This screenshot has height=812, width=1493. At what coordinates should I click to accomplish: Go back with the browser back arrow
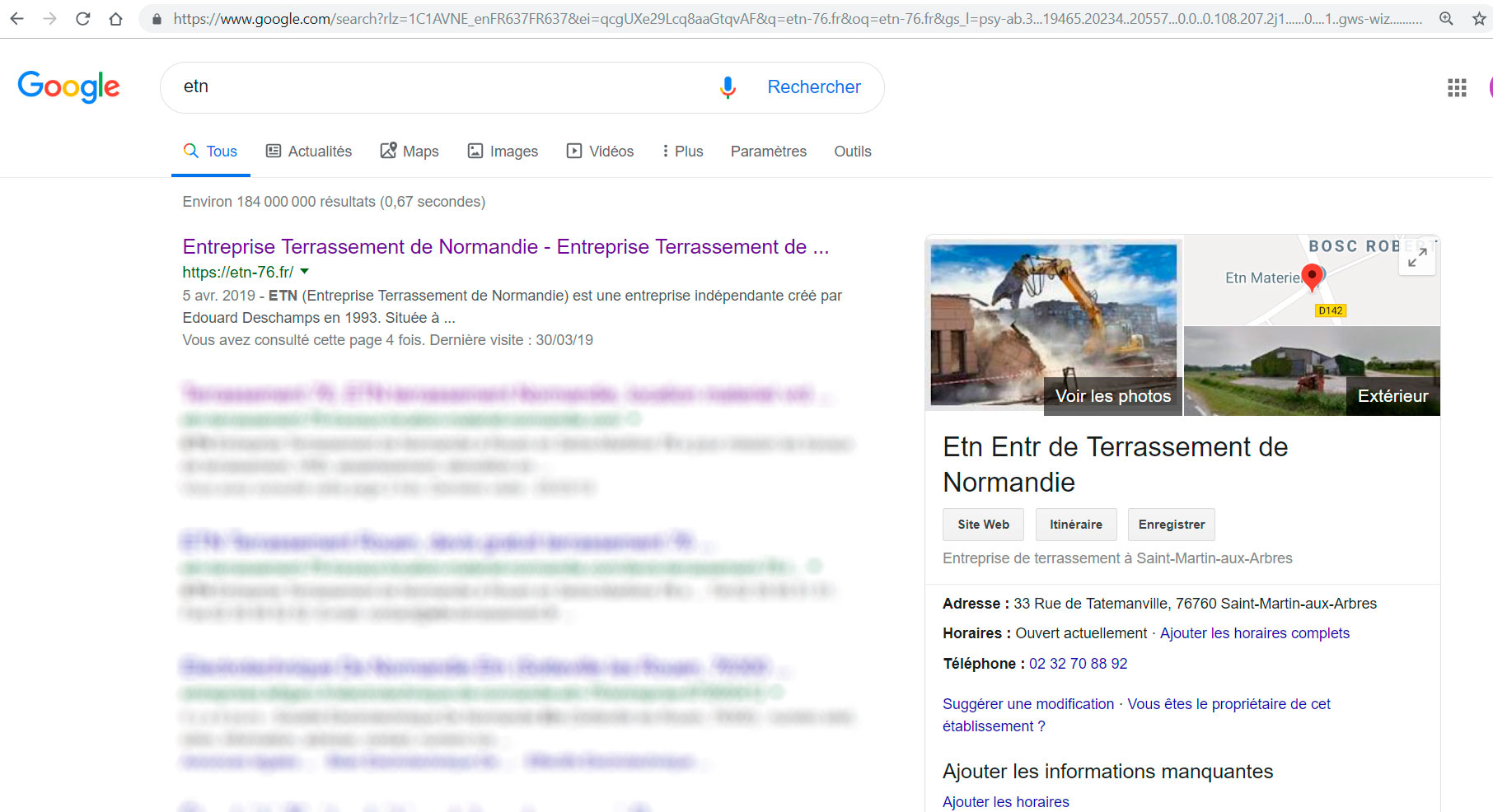tap(16, 18)
